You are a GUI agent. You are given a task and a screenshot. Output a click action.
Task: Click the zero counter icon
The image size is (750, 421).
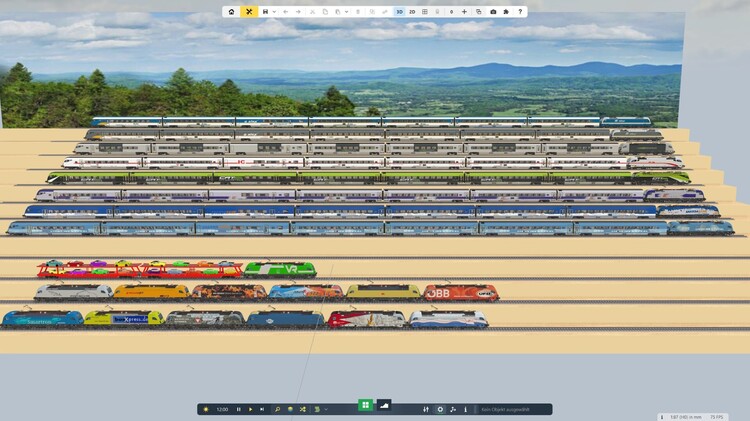[x=452, y=11]
